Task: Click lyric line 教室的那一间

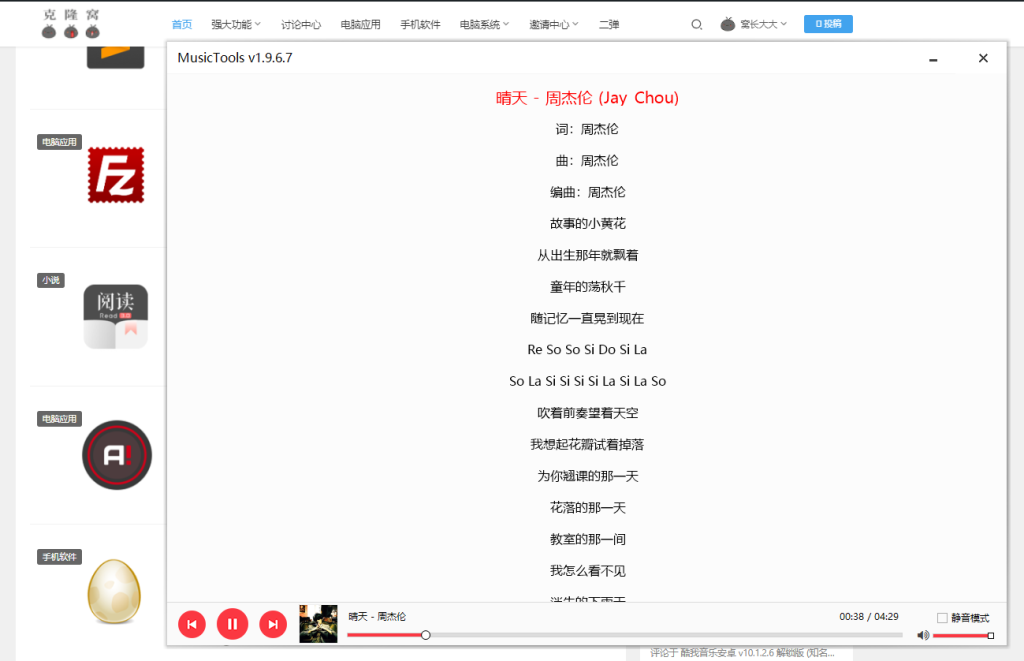Action: pyautogui.click(x=587, y=540)
